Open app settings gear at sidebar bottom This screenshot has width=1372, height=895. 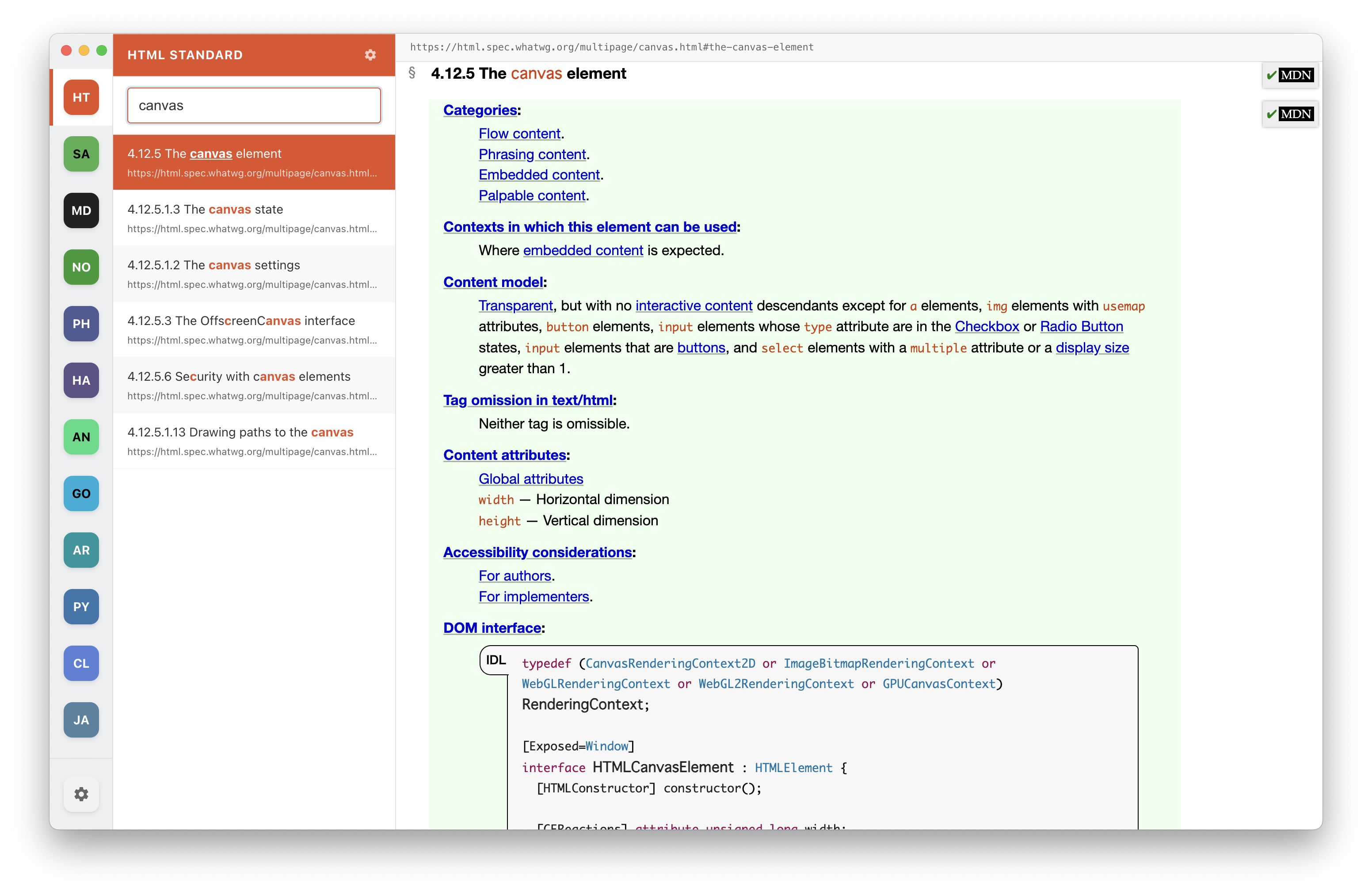(81, 794)
